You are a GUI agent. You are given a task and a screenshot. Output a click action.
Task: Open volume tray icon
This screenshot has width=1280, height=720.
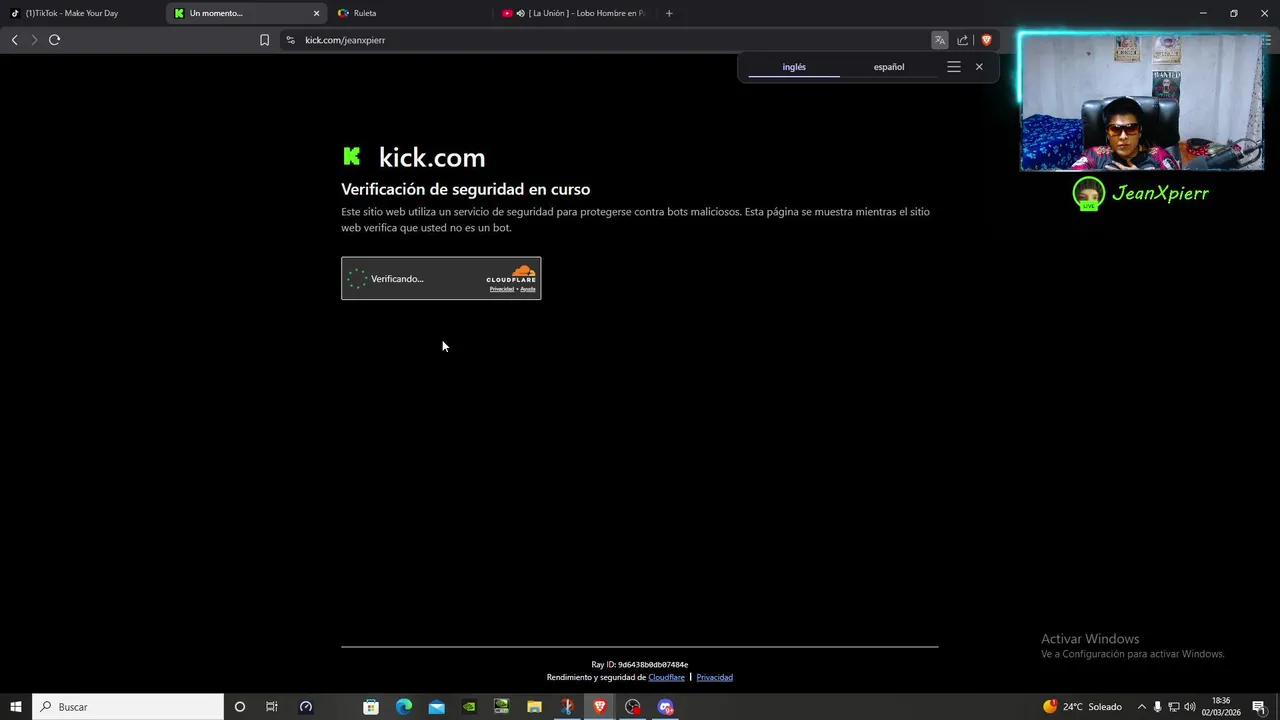tap(1190, 707)
